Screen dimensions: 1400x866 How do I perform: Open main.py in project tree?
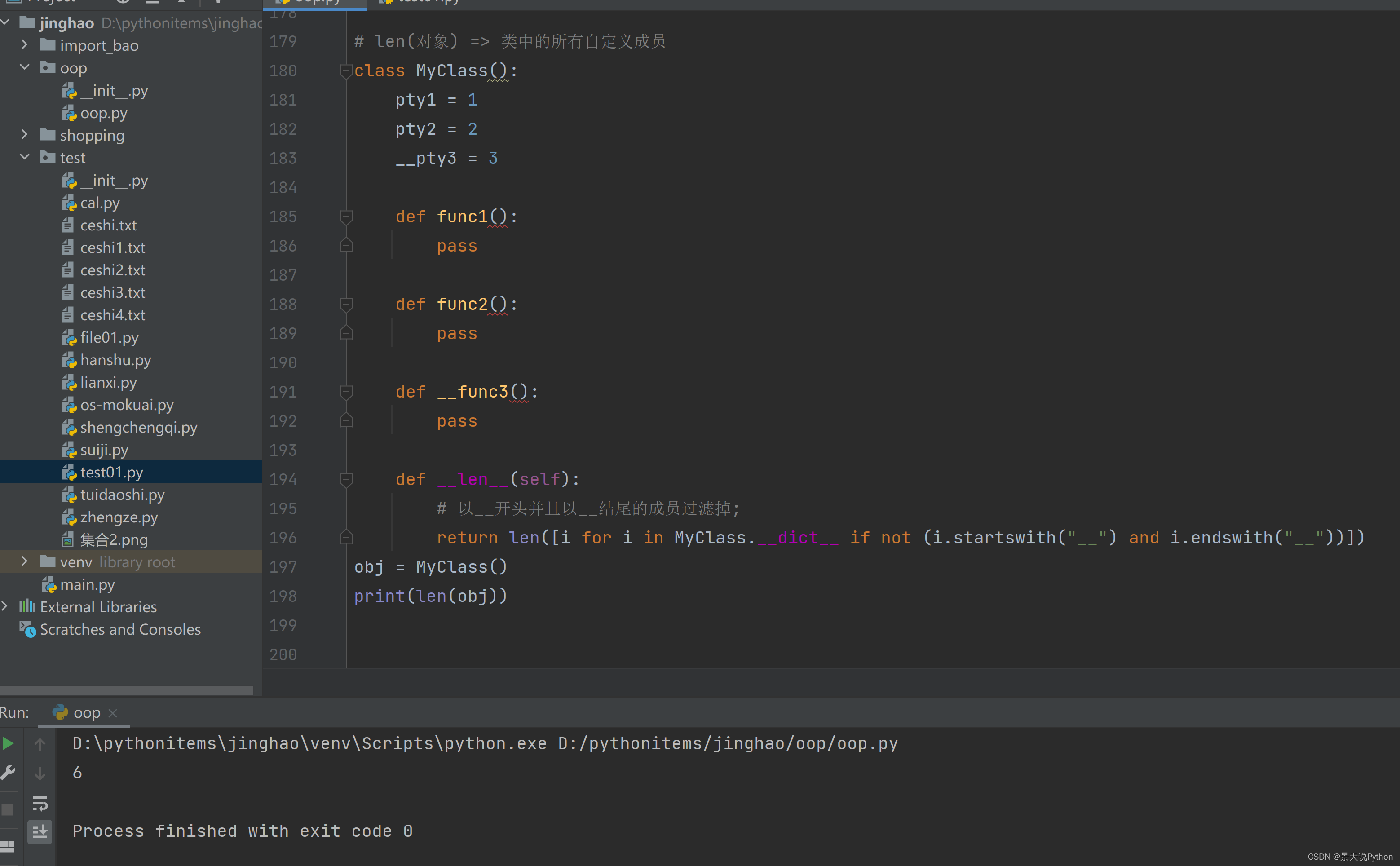click(87, 584)
